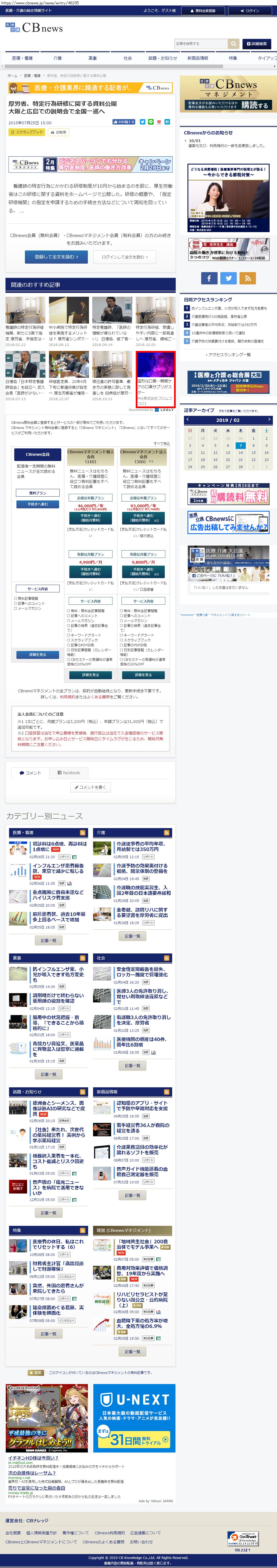Open RSS feed of 特集 category

[82, 1230]
